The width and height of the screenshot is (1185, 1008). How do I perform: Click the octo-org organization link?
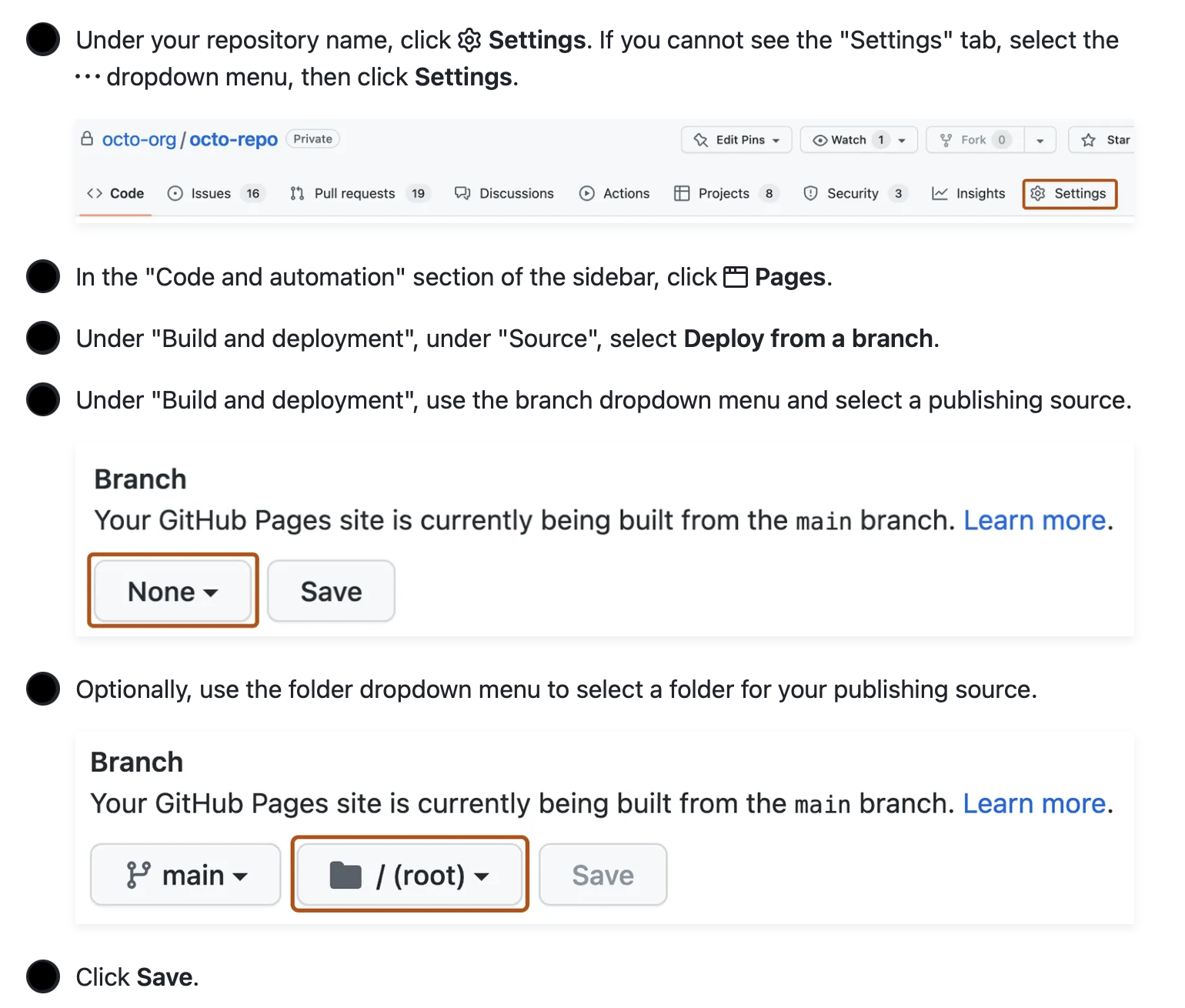[139, 139]
